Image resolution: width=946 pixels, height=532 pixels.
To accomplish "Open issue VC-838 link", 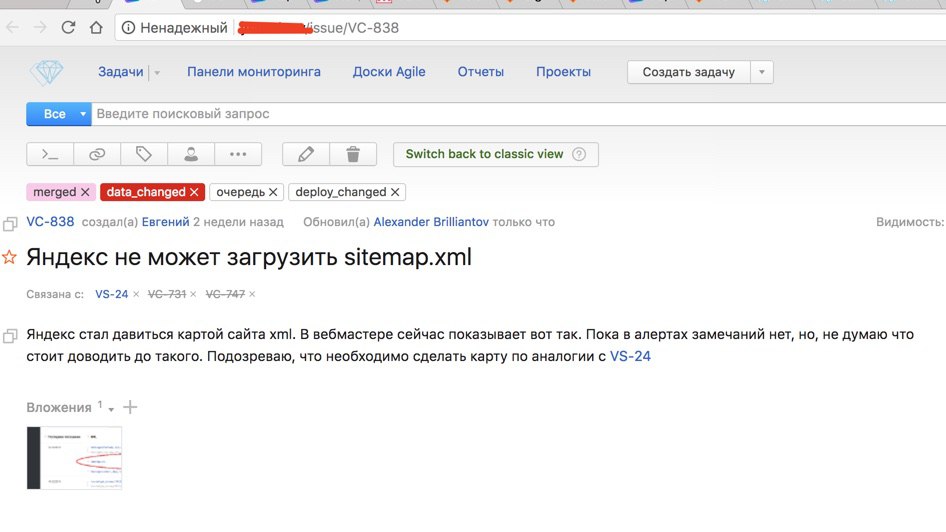I will 50,222.
